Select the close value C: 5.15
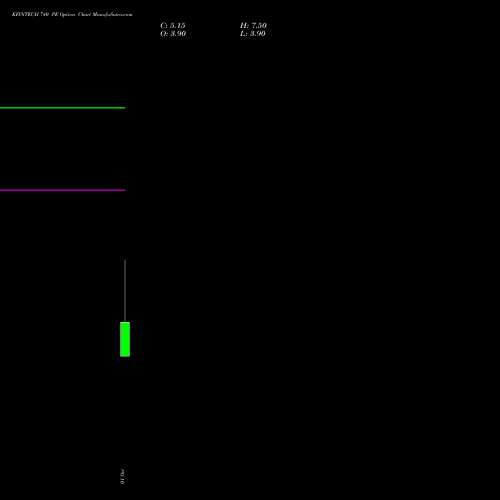This screenshot has width=500, height=500. (173, 26)
